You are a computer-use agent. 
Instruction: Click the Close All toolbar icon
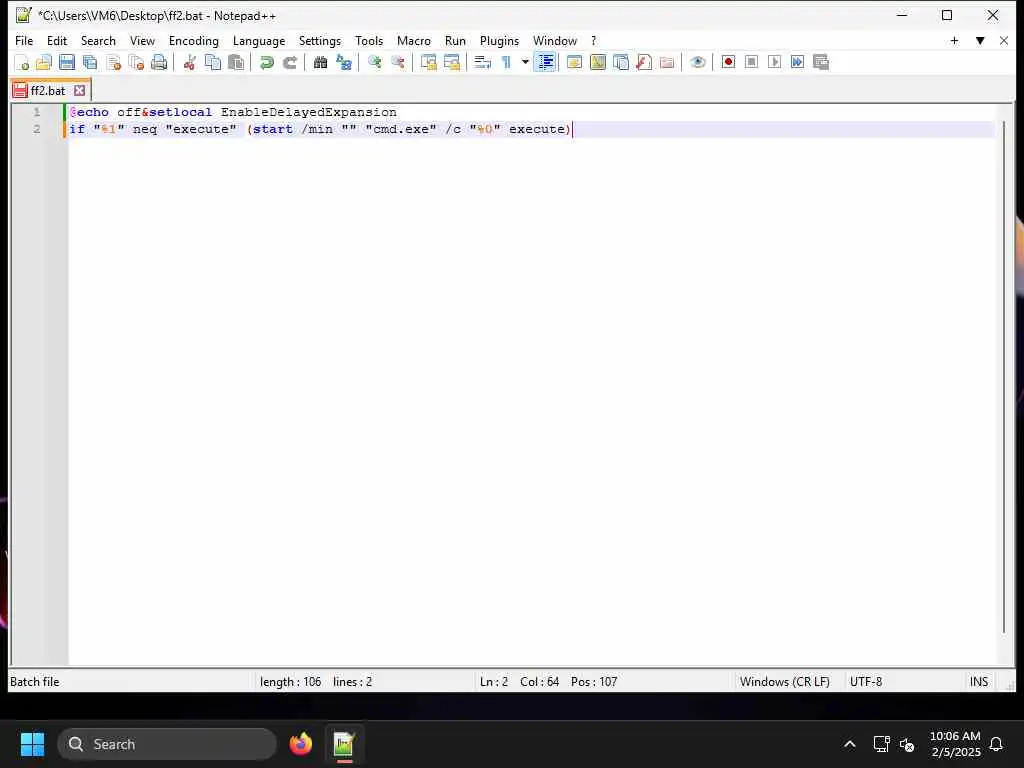click(x=136, y=63)
